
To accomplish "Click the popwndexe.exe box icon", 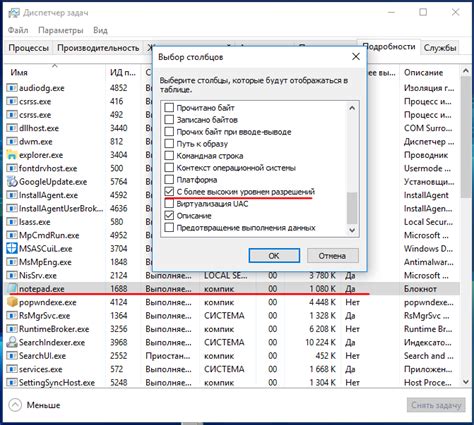I will click(12, 302).
